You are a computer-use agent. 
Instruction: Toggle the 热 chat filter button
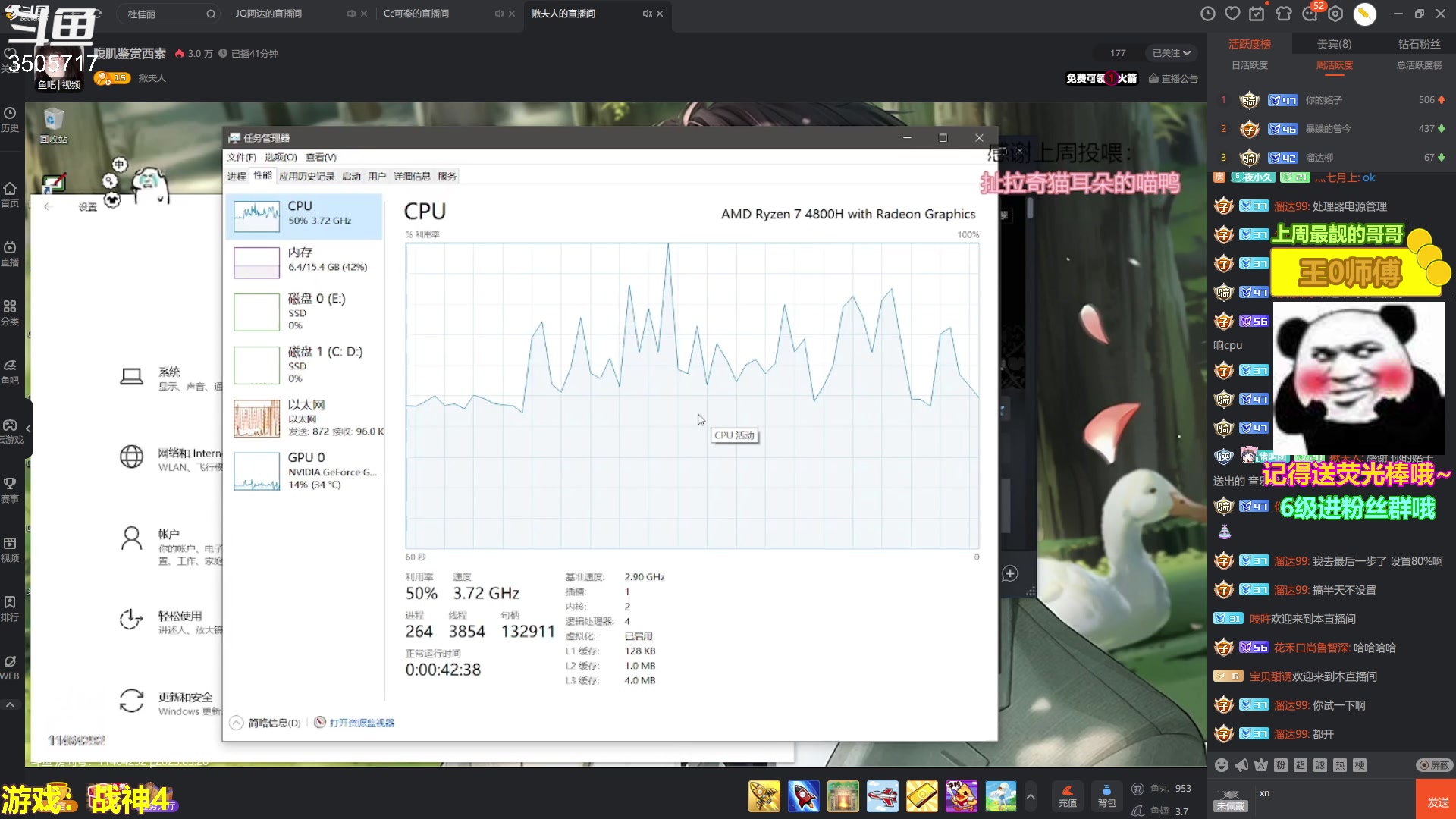point(1340,765)
